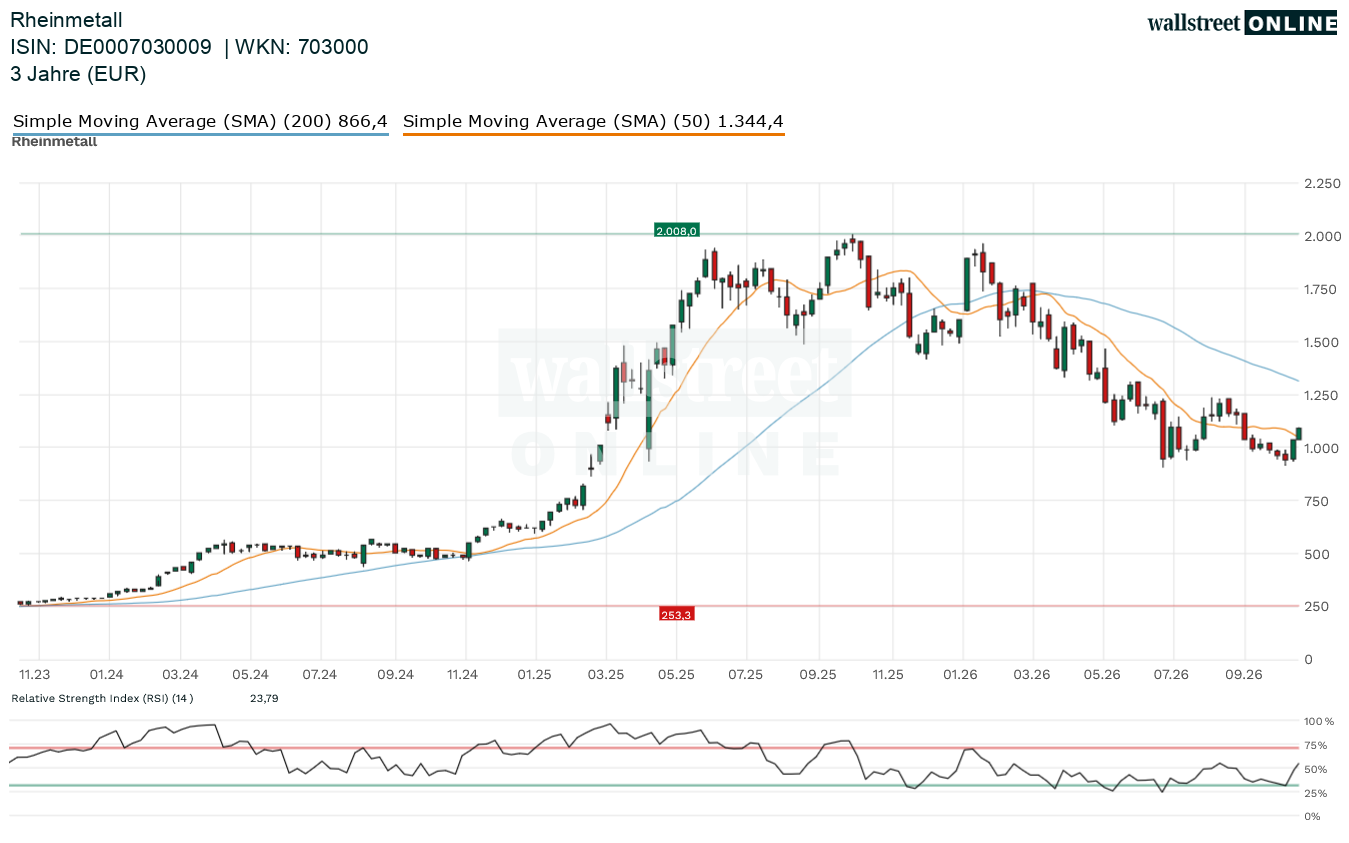1349x843 pixels.
Task: Click the 07.24 date axis label
Action: [320, 675]
